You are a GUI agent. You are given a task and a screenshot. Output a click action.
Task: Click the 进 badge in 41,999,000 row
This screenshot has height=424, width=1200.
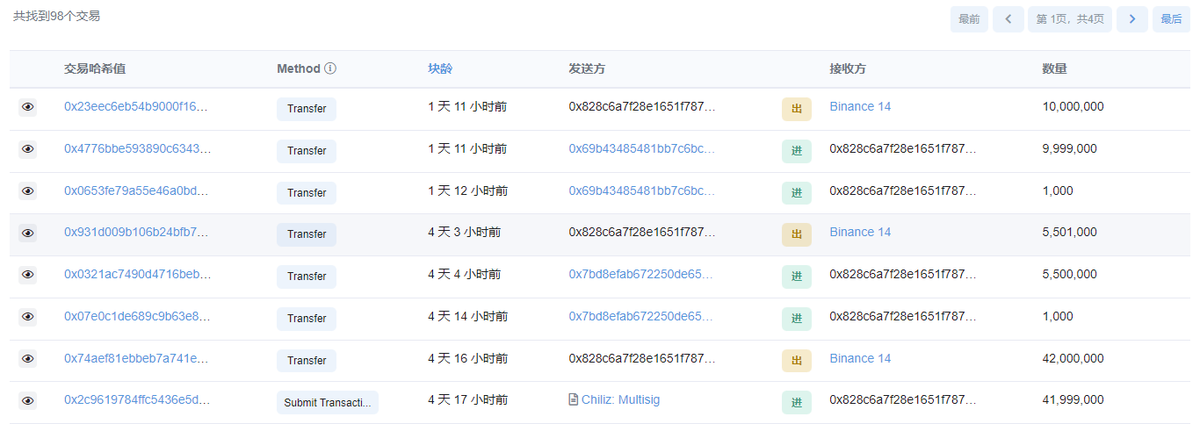(x=796, y=402)
